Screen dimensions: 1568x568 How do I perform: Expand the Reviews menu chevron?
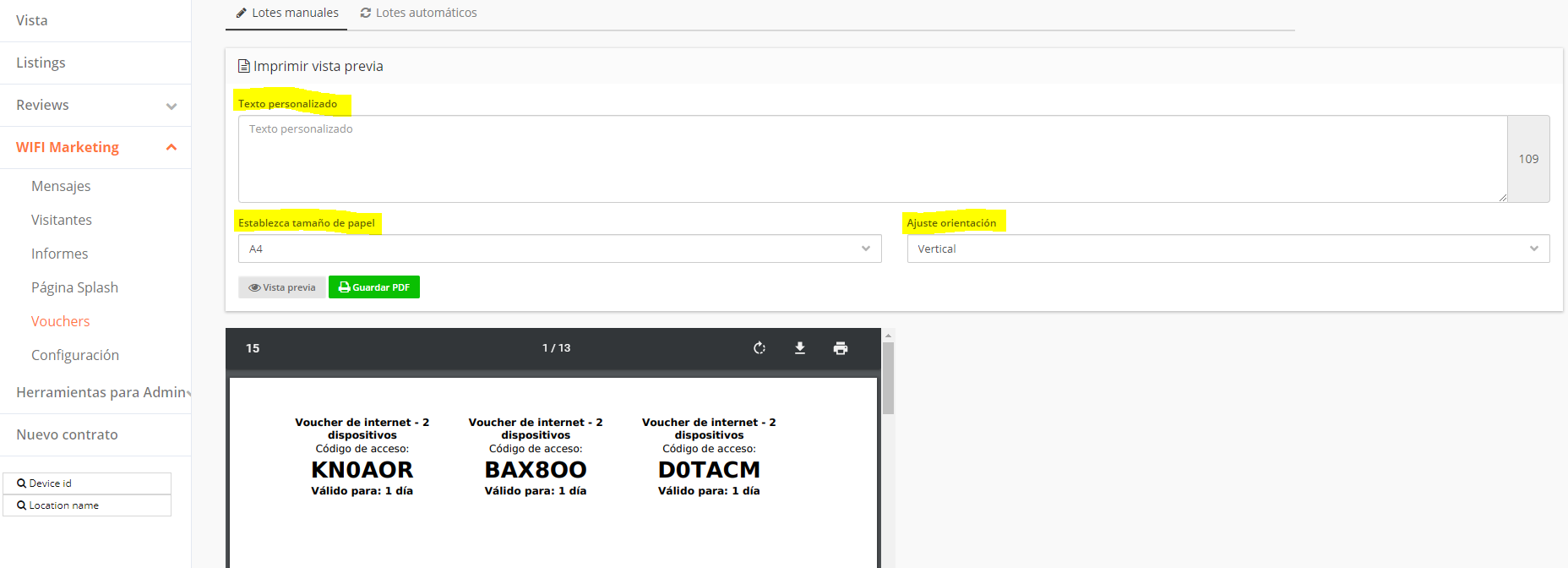(171, 106)
